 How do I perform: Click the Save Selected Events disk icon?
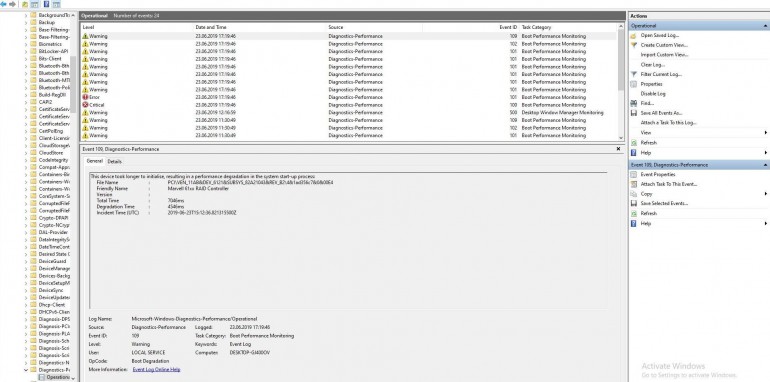[633, 203]
